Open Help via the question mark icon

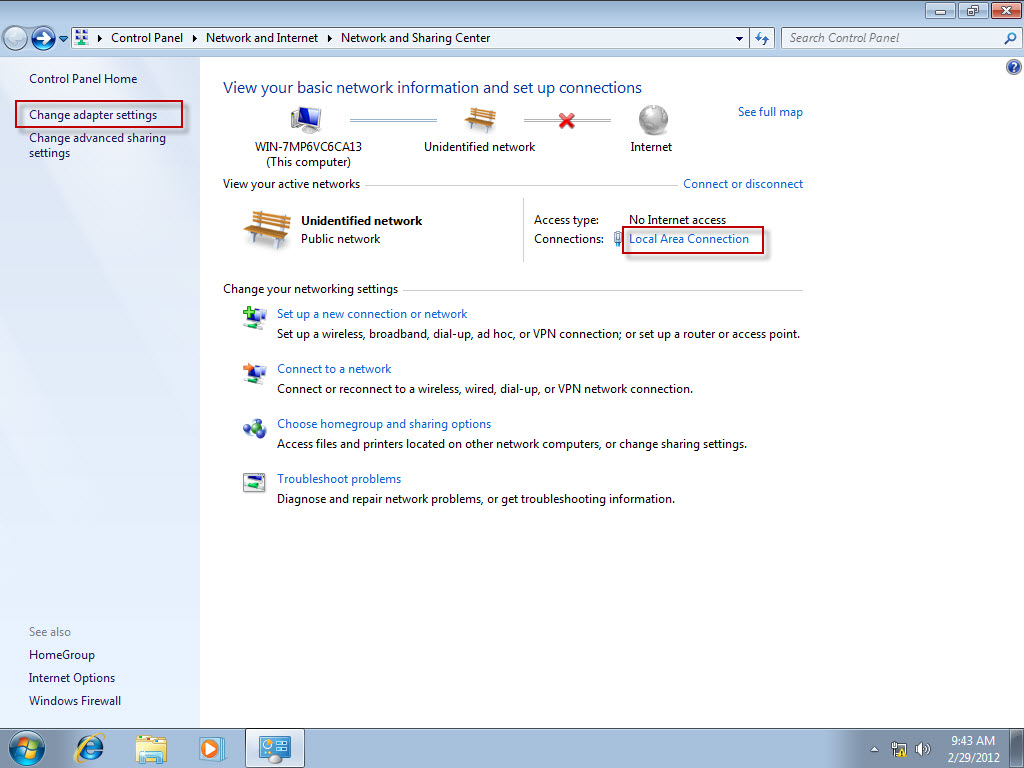(1013, 66)
